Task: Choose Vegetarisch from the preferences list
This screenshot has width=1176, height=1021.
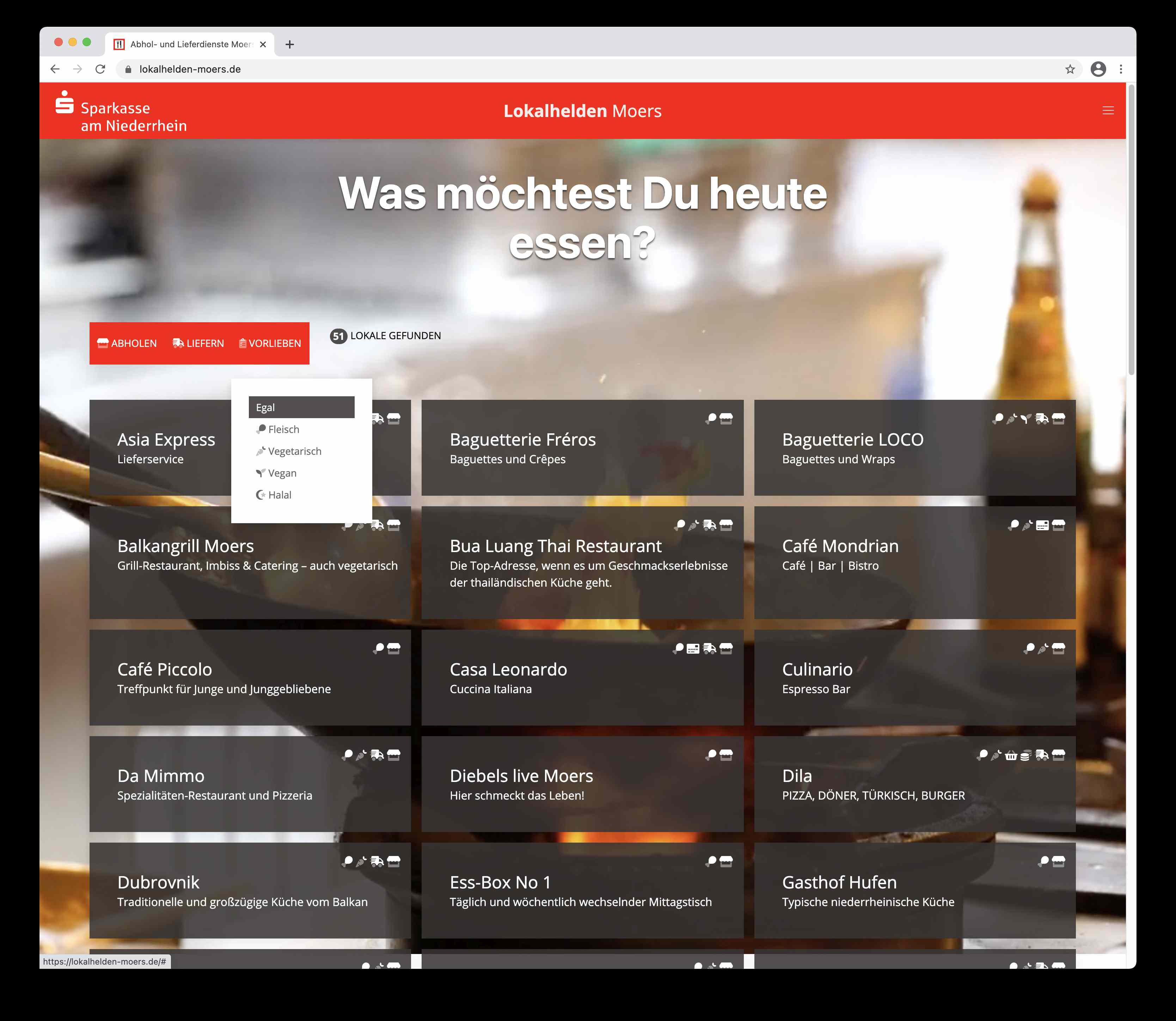Action: pyautogui.click(x=301, y=451)
